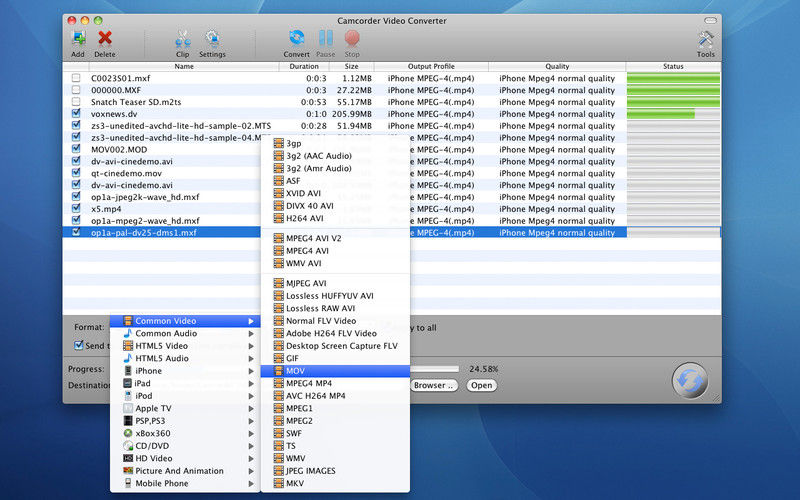Click the Add file toolbar icon
Viewport: 800px width, 500px height.
click(x=78, y=39)
